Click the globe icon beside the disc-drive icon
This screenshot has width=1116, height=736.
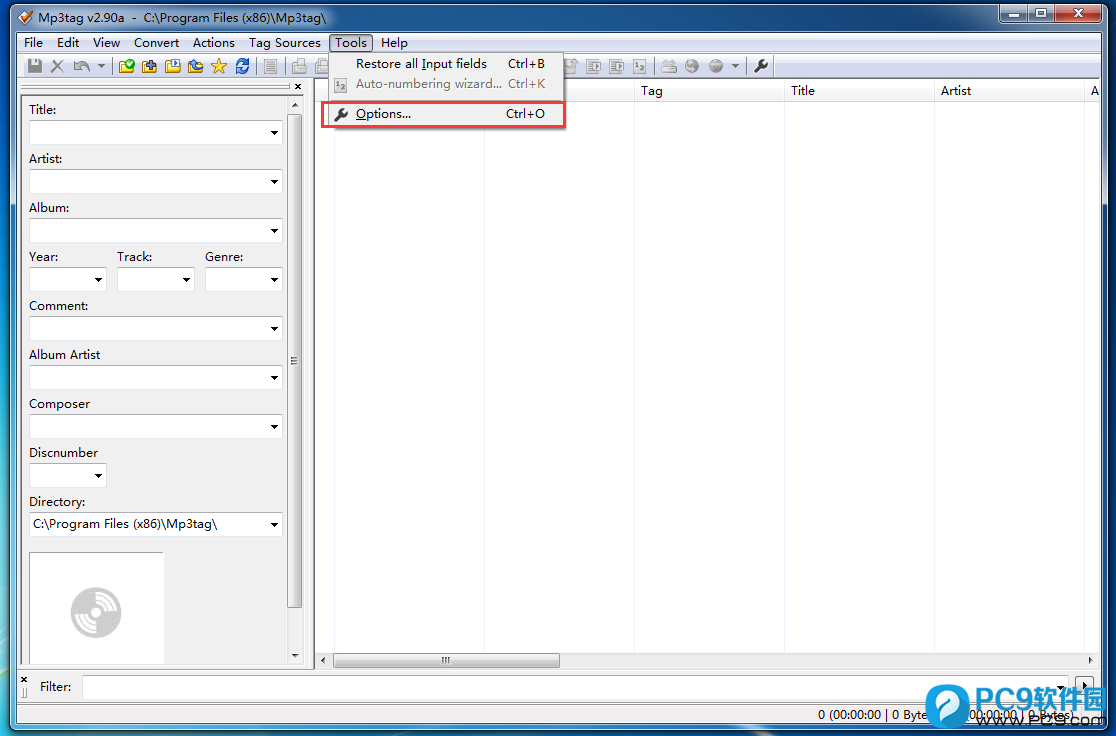[x=692, y=66]
